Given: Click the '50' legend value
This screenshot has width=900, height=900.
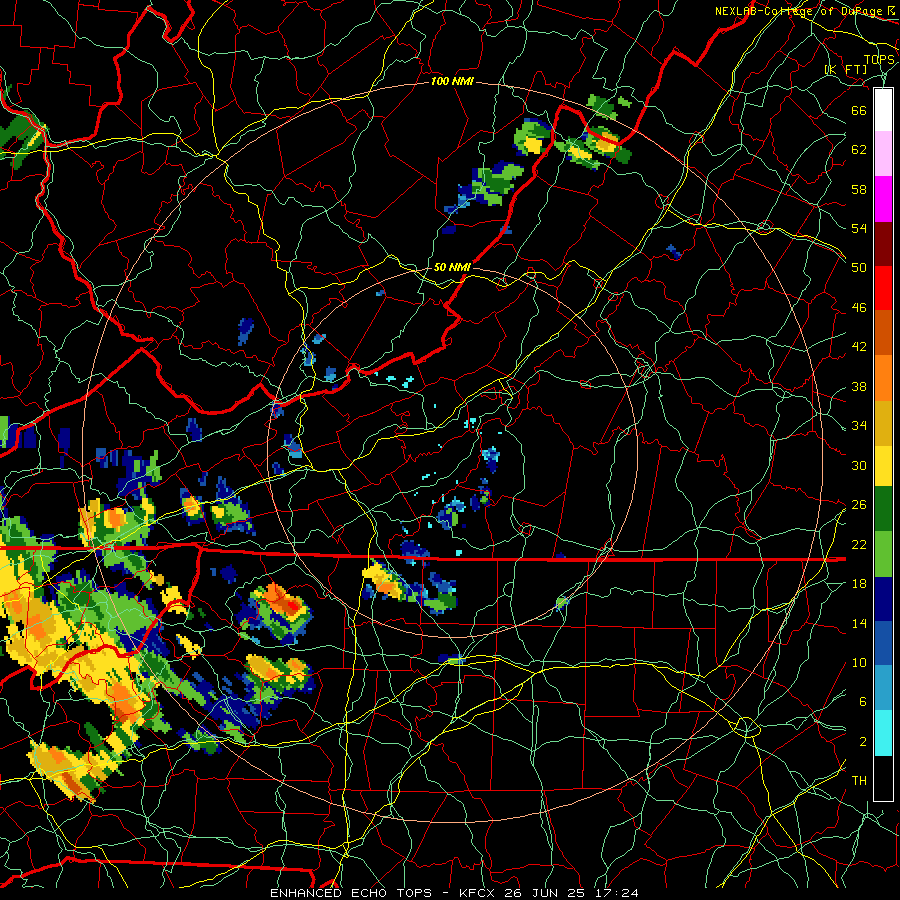Looking at the screenshot, I should [859, 267].
